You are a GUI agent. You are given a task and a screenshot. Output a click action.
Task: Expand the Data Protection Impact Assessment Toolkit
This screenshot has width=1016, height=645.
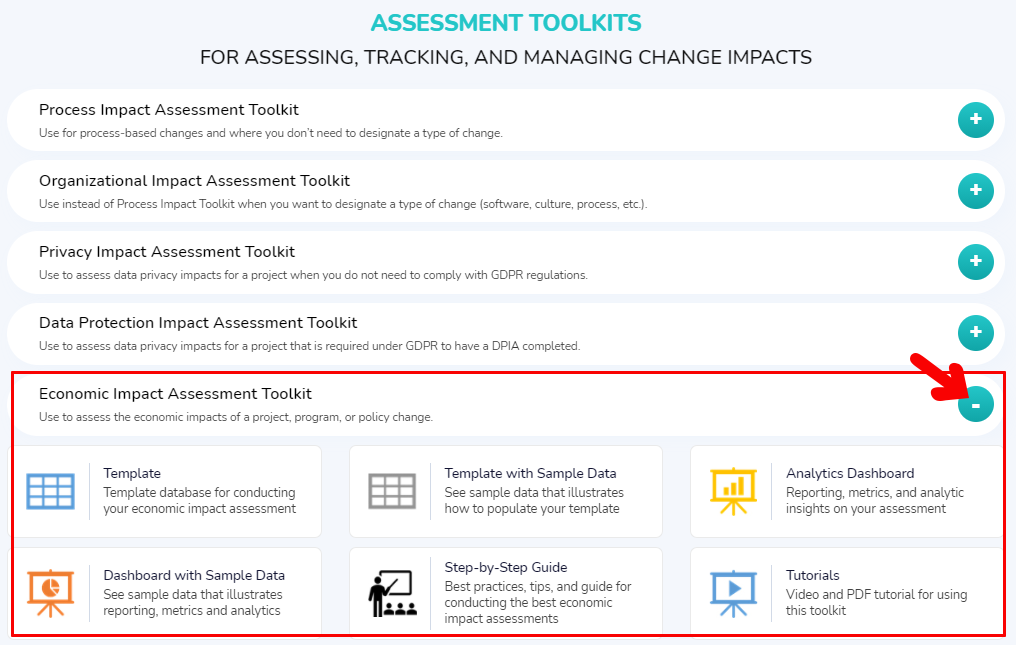(x=976, y=333)
